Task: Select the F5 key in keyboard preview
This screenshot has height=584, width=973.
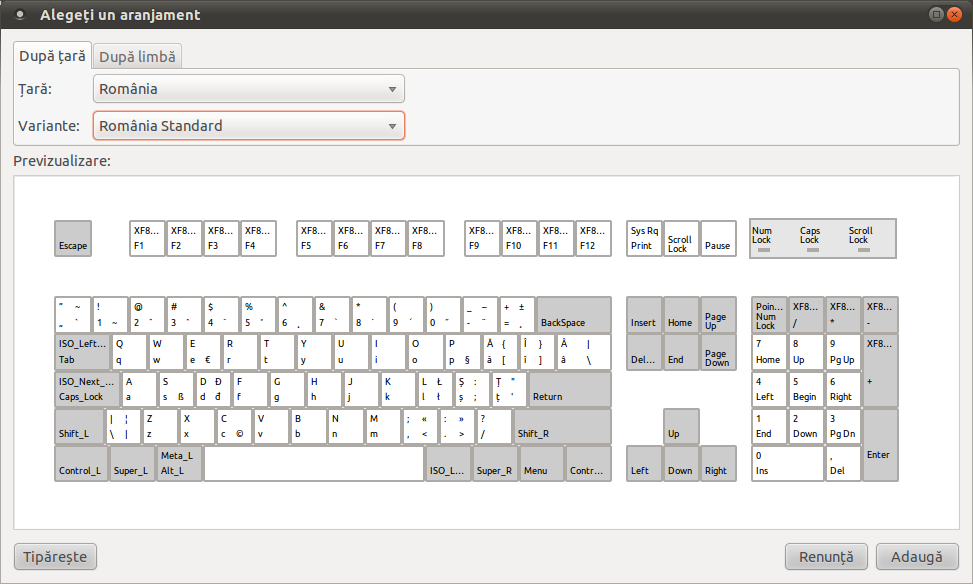Action: [x=315, y=238]
